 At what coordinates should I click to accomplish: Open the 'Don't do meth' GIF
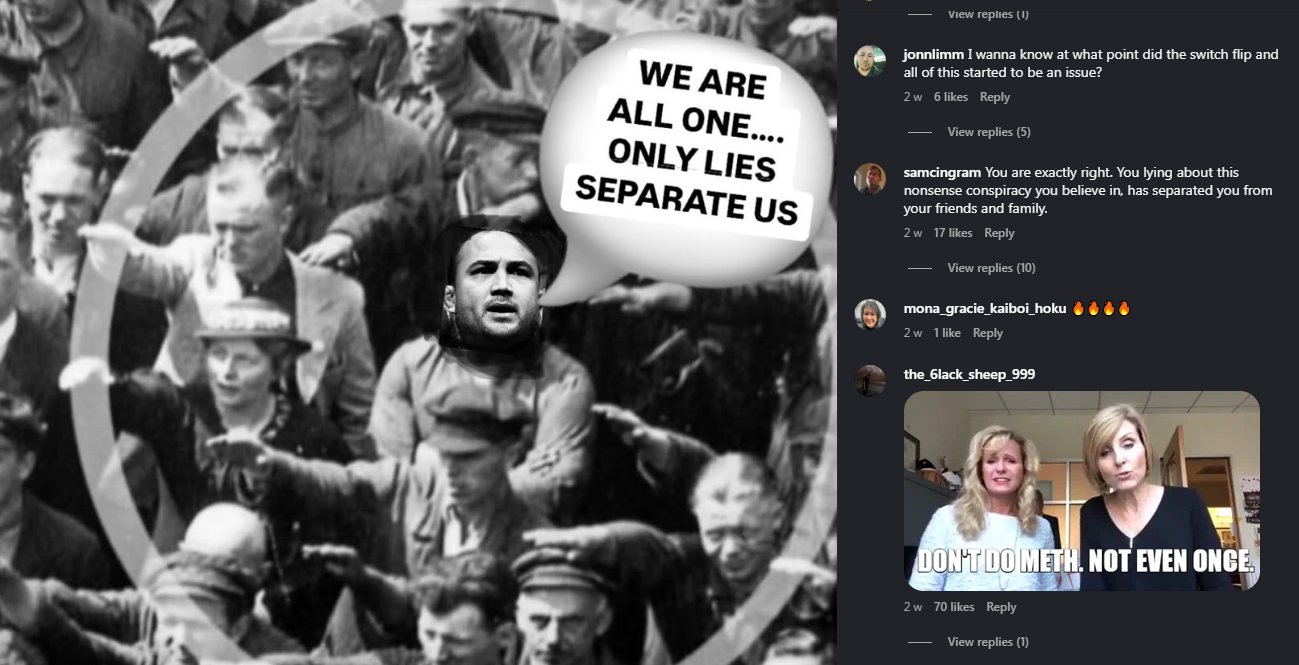(x=1081, y=491)
